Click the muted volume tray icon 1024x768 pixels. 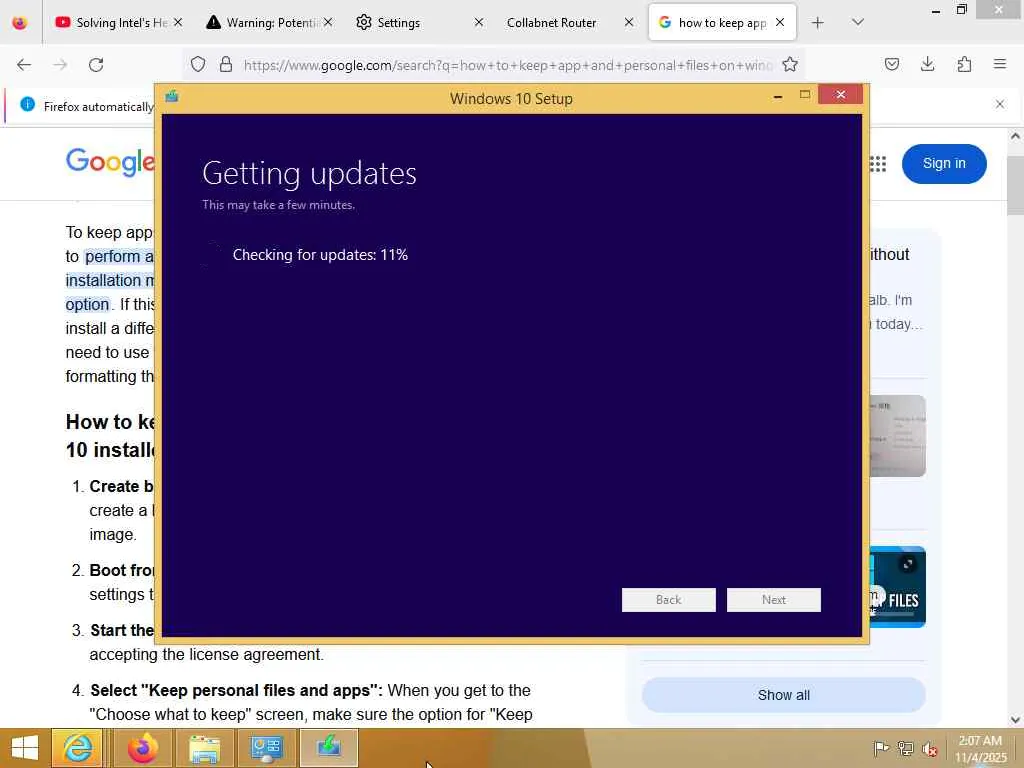(x=929, y=749)
